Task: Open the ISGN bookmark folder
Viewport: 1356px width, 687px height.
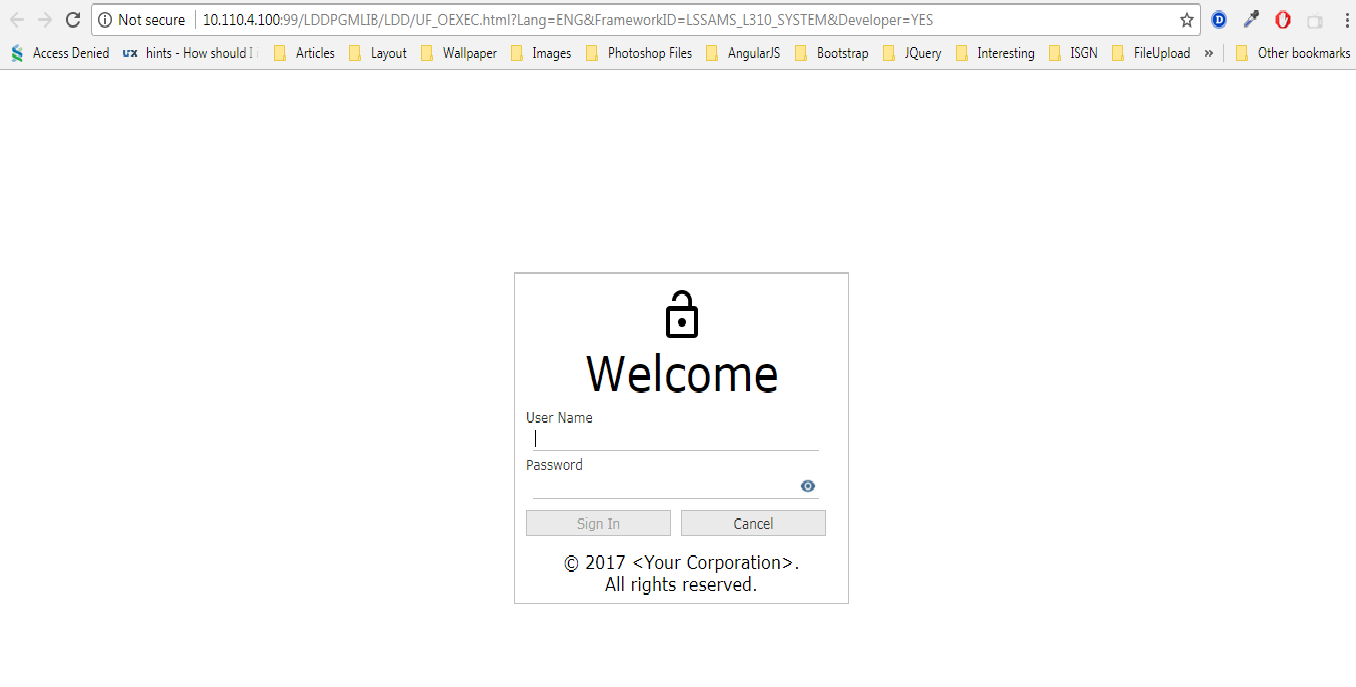Action: pos(1073,53)
